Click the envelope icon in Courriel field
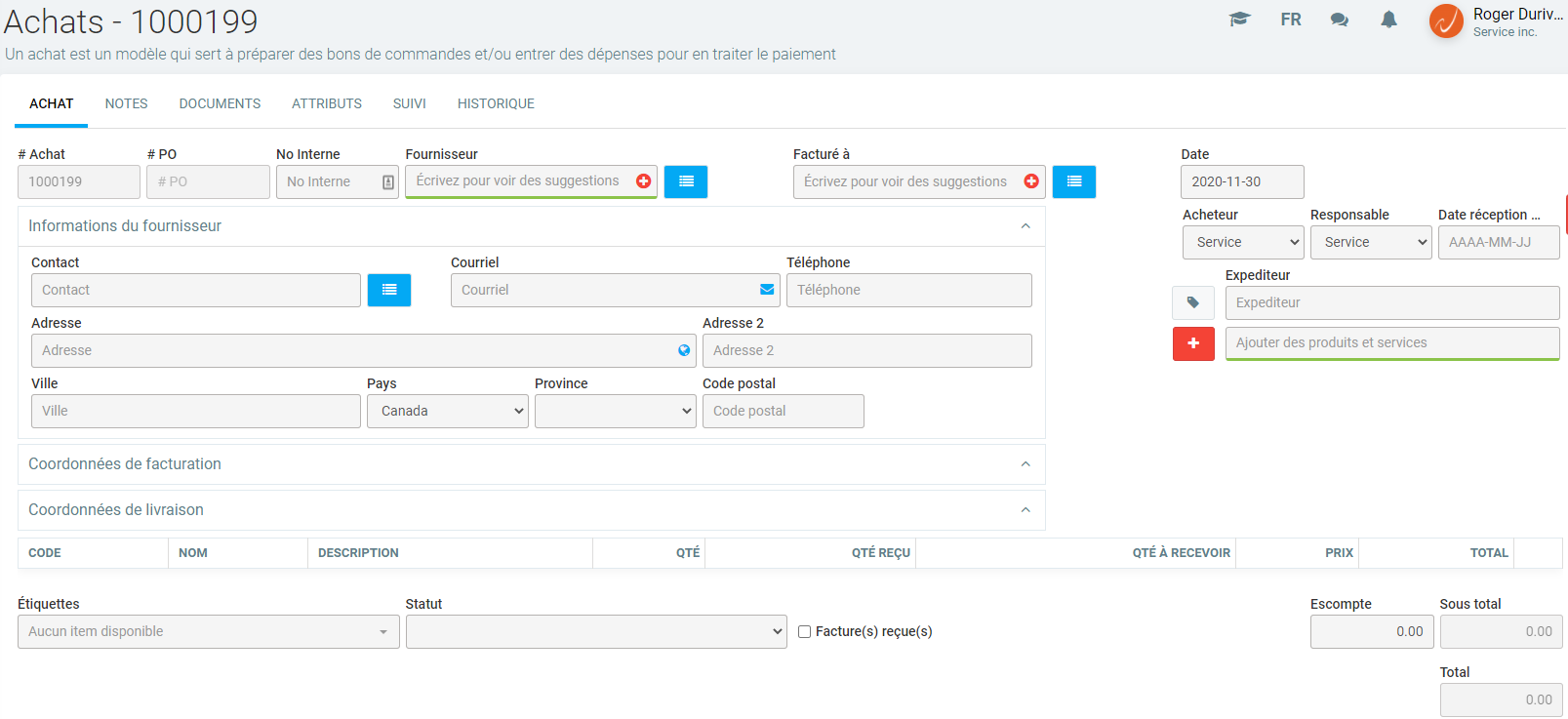 click(767, 290)
